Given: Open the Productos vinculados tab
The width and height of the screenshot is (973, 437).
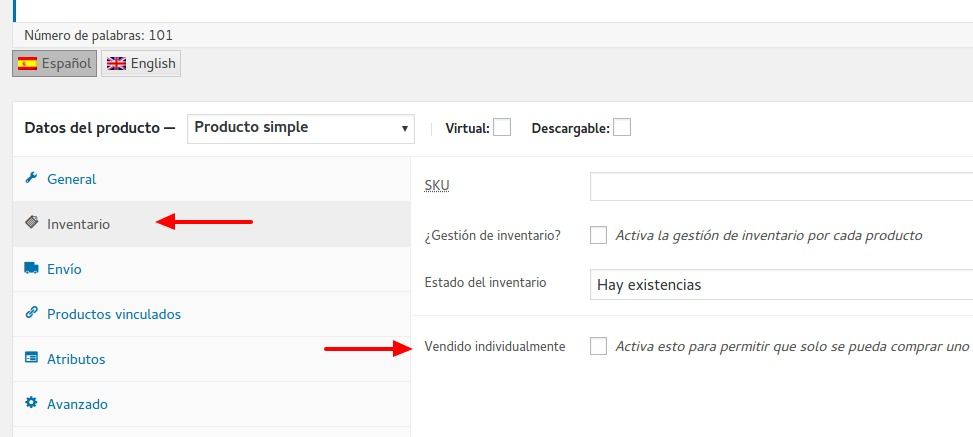Looking at the screenshot, I should (211, 314).
